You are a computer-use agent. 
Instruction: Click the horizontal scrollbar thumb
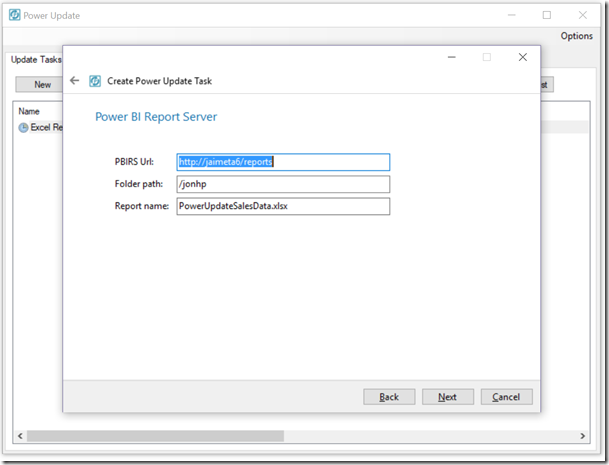pyautogui.click(x=155, y=436)
